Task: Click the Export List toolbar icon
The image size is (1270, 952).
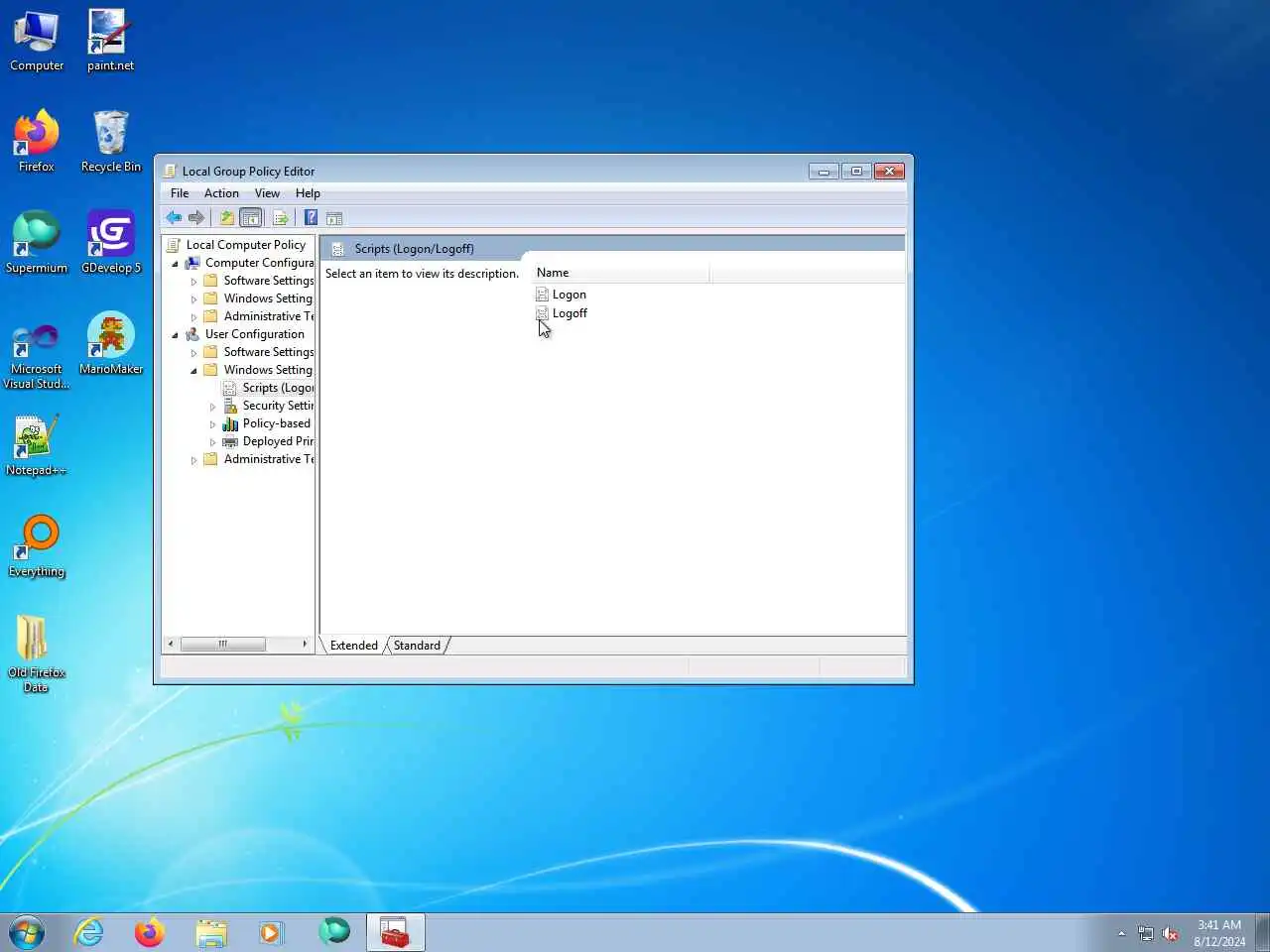Action: [281, 218]
